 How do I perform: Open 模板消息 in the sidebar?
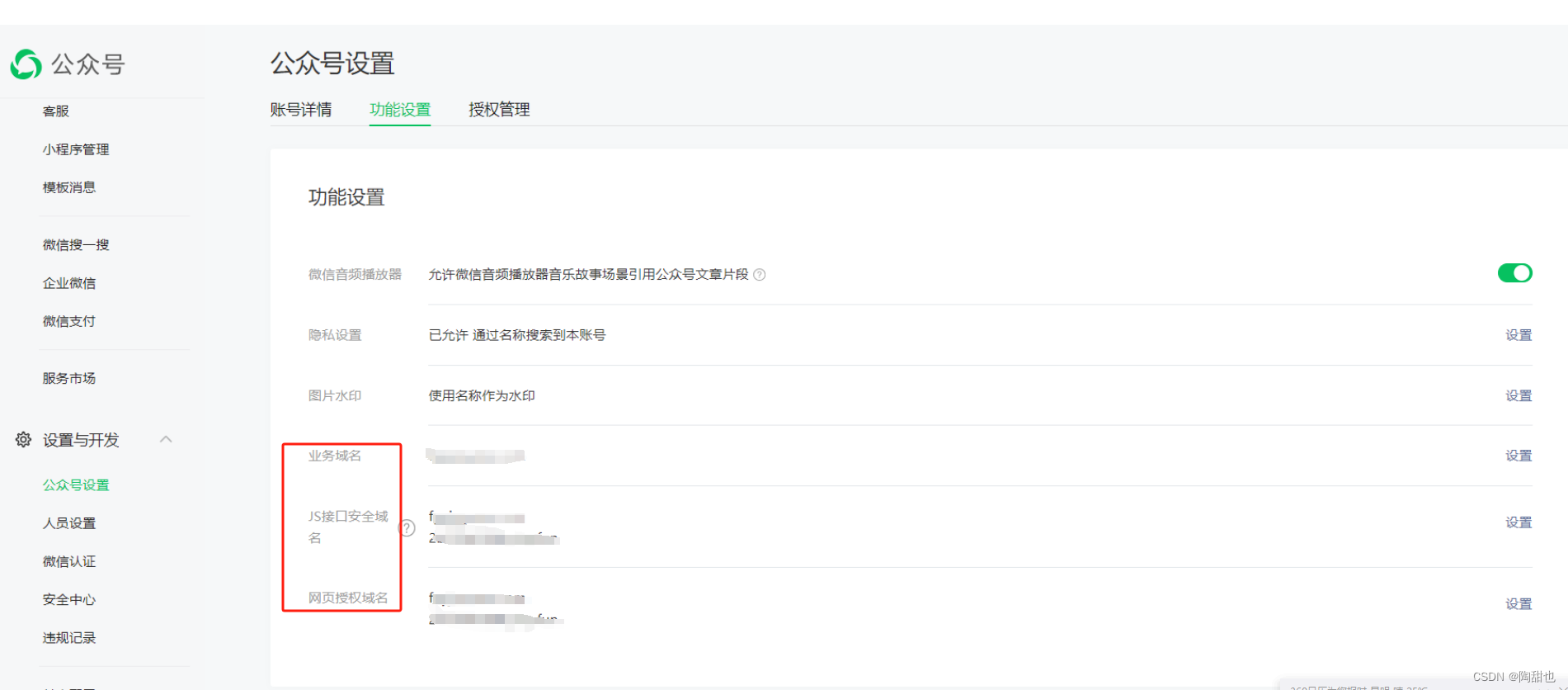pyautogui.click(x=69, y=187)
